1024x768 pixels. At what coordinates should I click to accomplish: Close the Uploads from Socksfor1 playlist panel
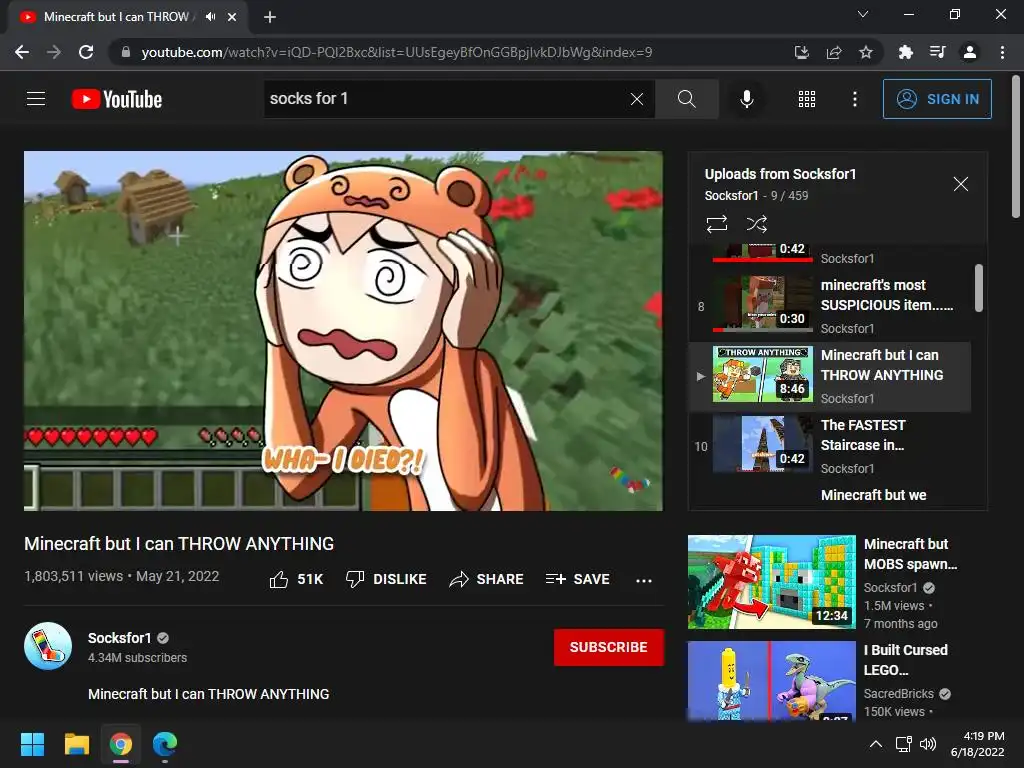[x=961, y=184]
